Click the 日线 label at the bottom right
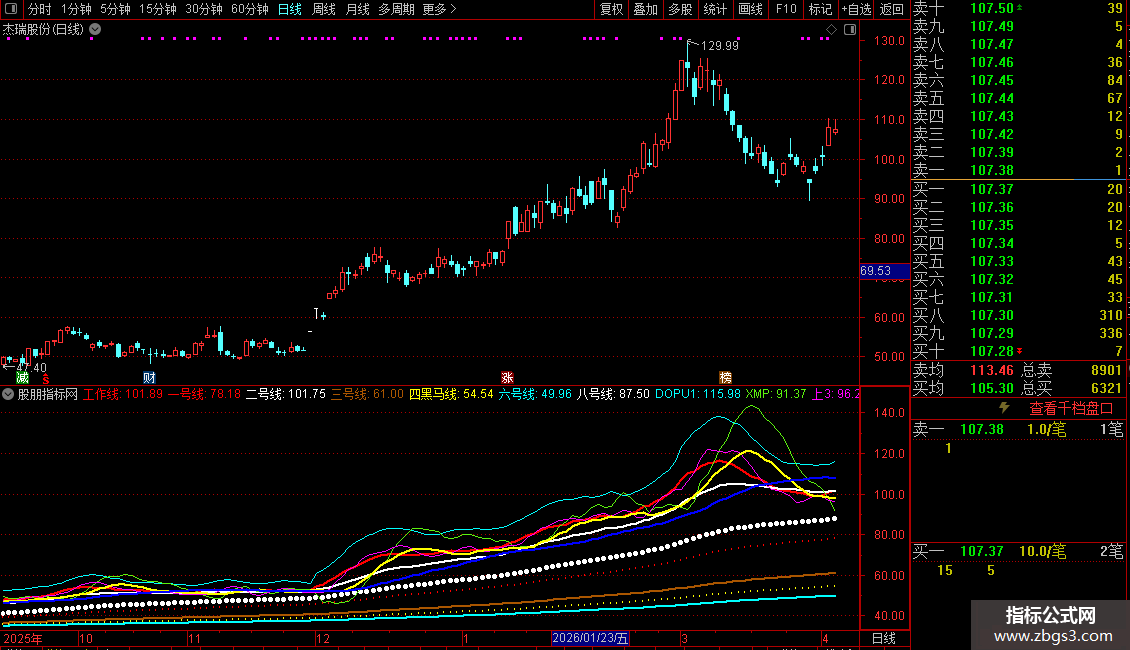 tap(884, 638)
